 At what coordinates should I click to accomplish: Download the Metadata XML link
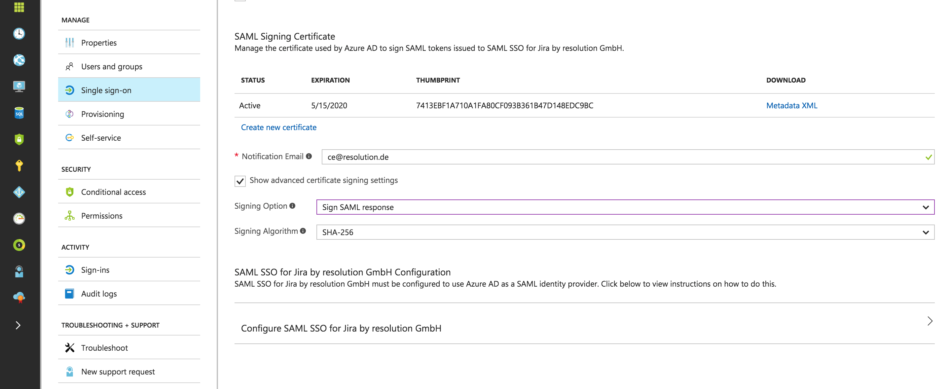(x=791, y=105)
